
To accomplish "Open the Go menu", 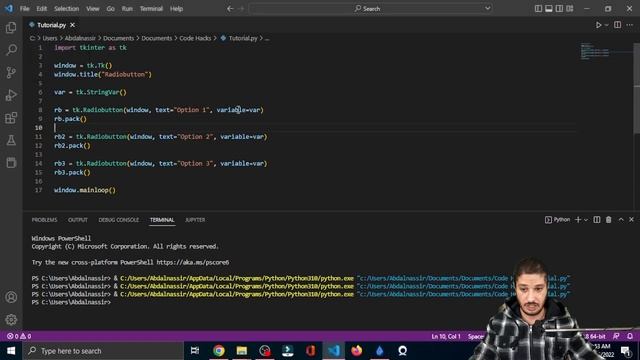I will pyautogui.click(x=111, y=9).
